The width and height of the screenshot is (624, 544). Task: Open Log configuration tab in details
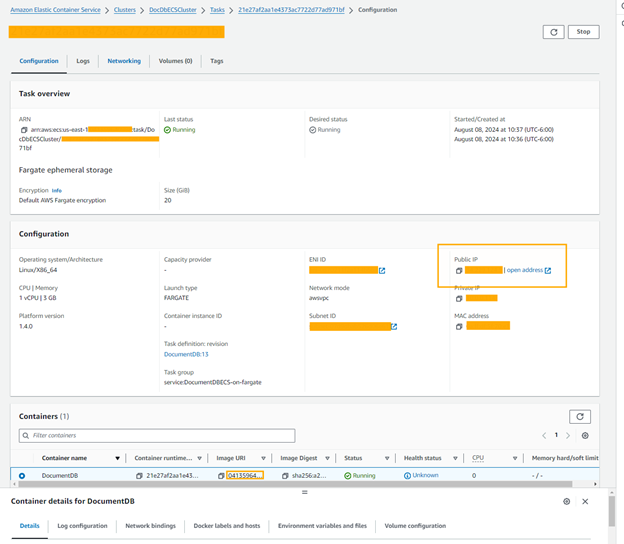click(x=82, y=526)
